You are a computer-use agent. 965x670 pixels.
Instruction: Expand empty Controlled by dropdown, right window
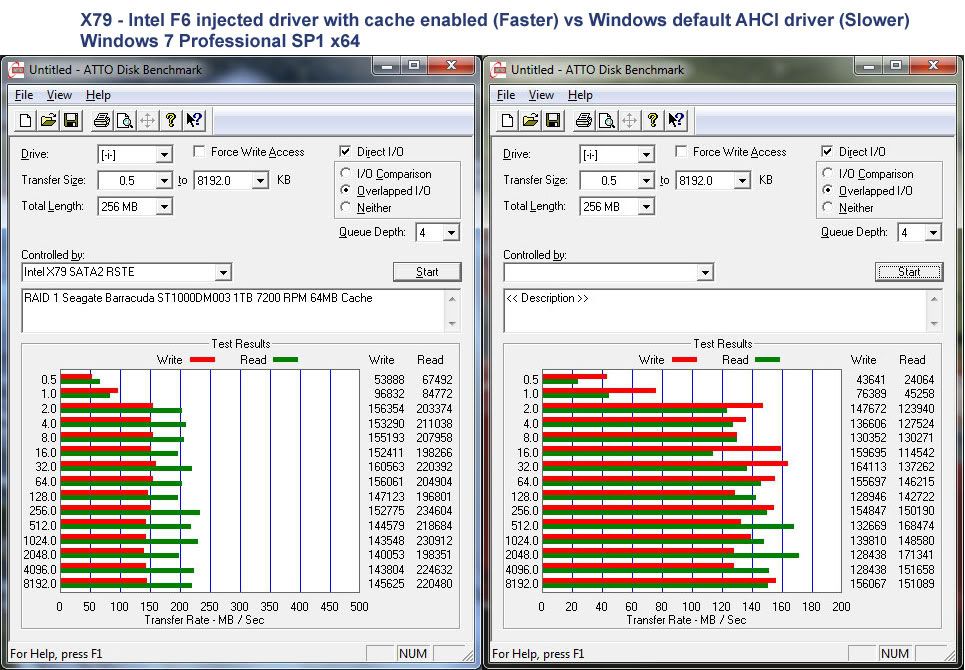[x=705, y=272]
